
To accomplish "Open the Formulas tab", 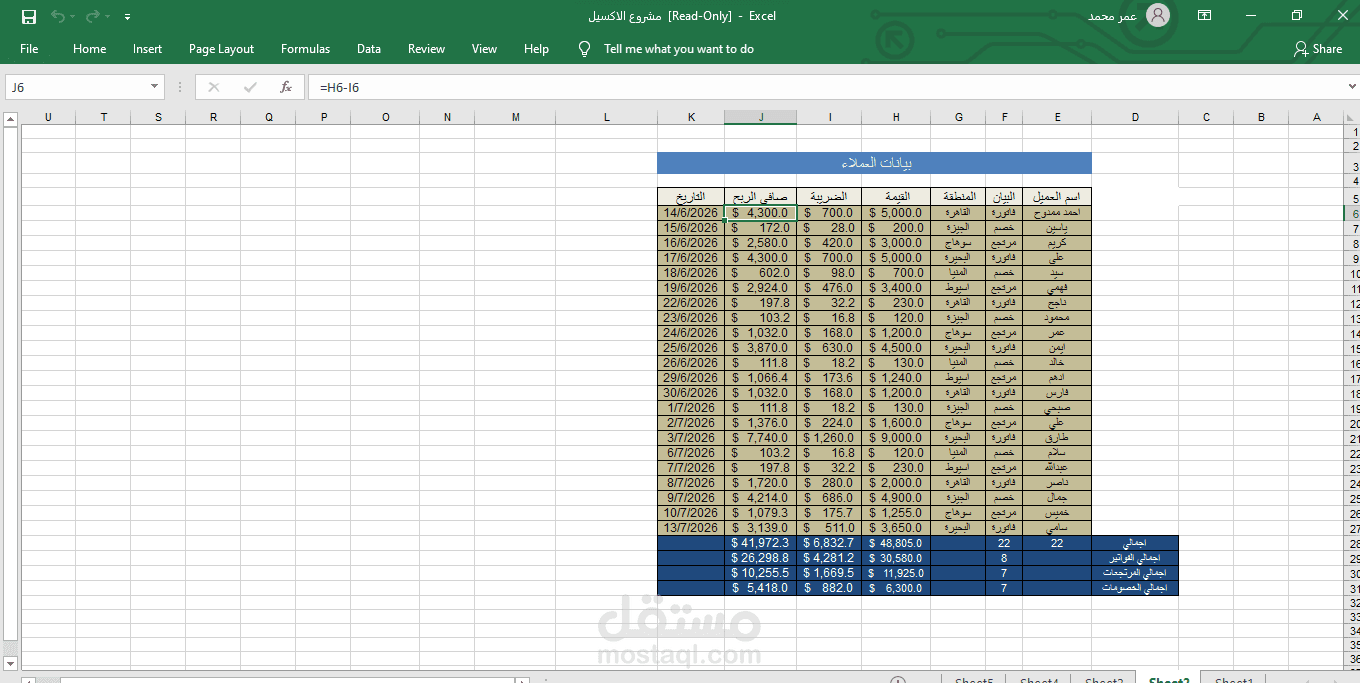I will 305,48.
